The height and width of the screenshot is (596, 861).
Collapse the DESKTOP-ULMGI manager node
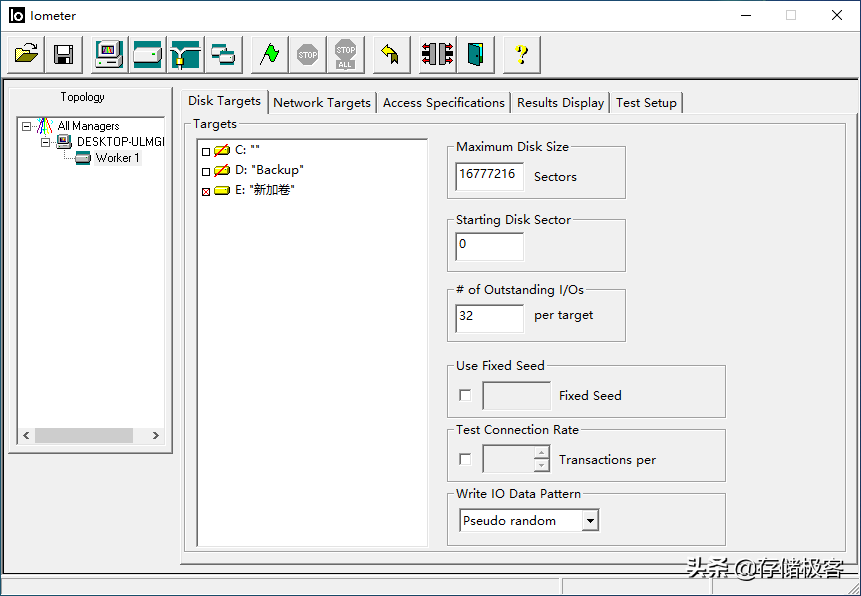pyautogui.click(x=46, y=143)
